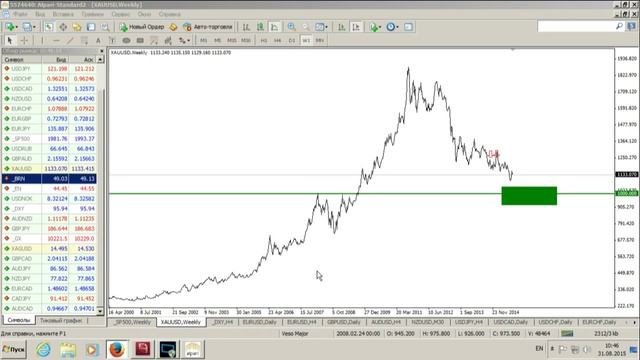Viewport: 640px width, 360px height.
Task: Click the Tile Windows icon
Action: (321, 27)
